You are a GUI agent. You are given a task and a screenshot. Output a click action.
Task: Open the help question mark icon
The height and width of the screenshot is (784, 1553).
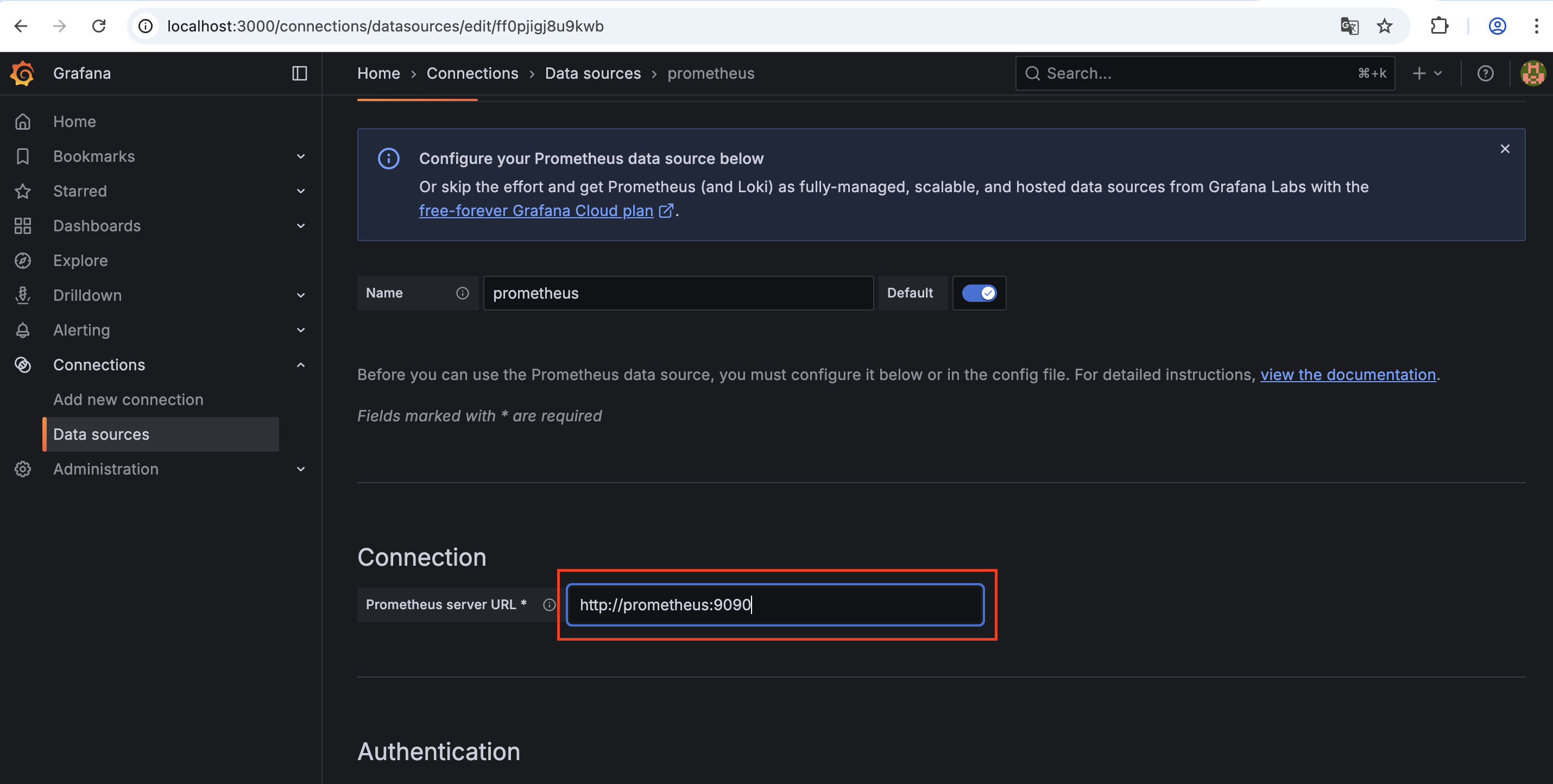click(x=1486, y=73)
